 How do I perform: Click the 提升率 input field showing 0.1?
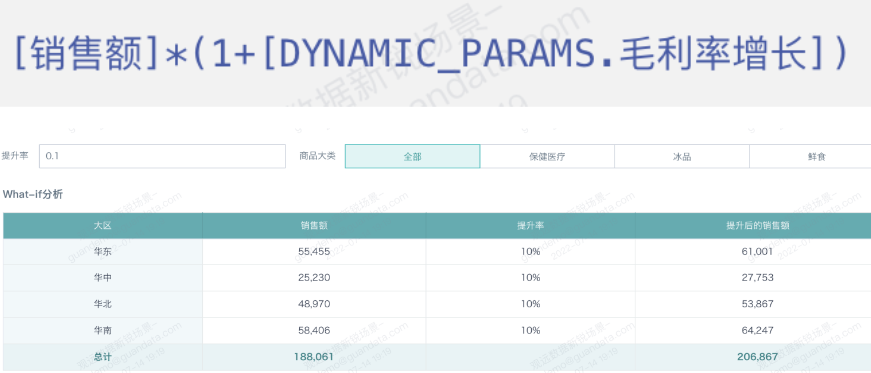[x=162, y=156]
